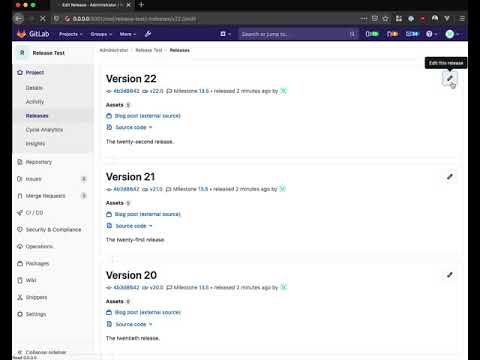Open the Projects menu in navbar
The width and height of the screenshot is (480, 360).
[x=71, y=34]
